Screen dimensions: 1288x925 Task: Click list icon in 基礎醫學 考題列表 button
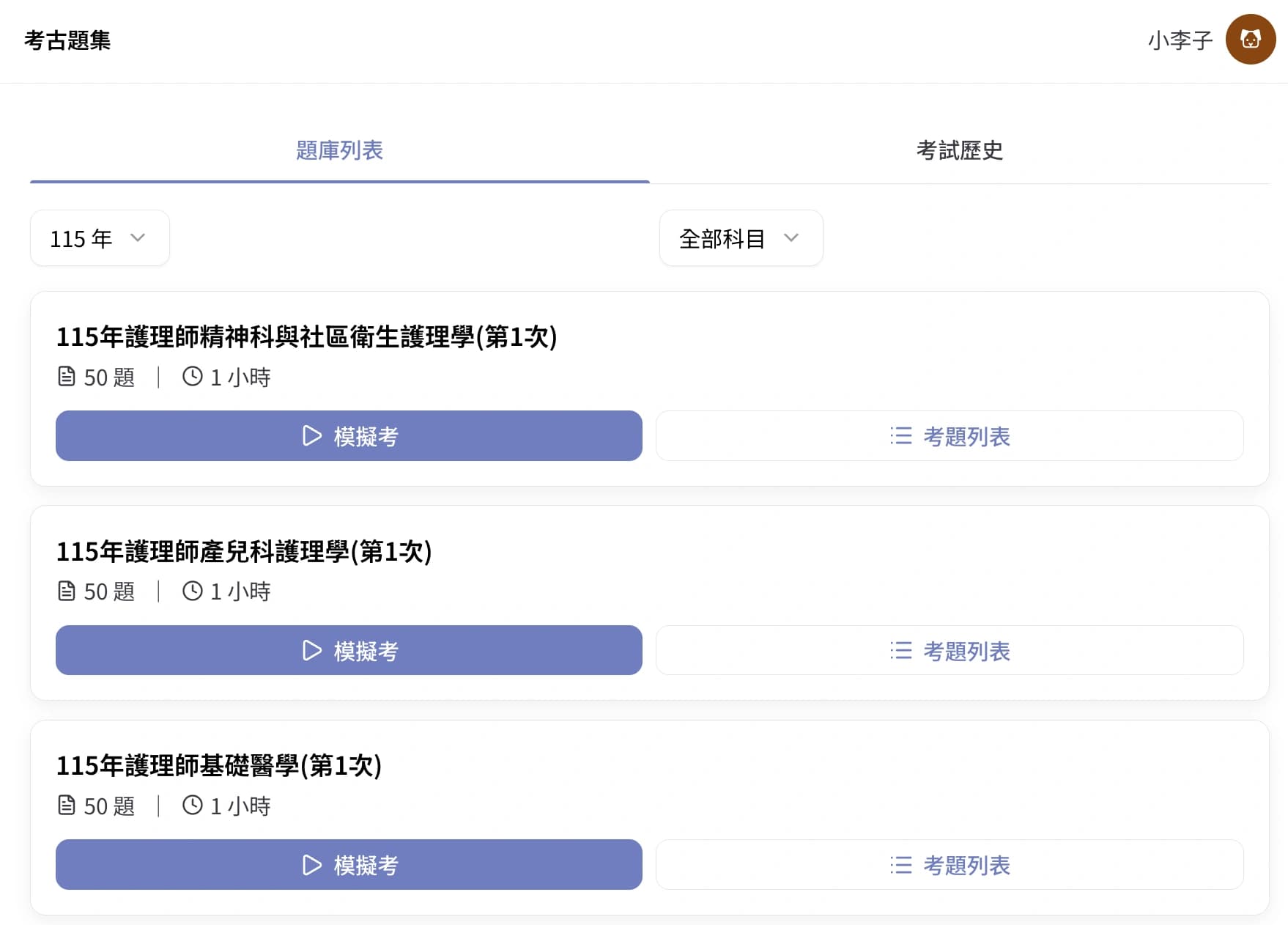click(900, 865)
